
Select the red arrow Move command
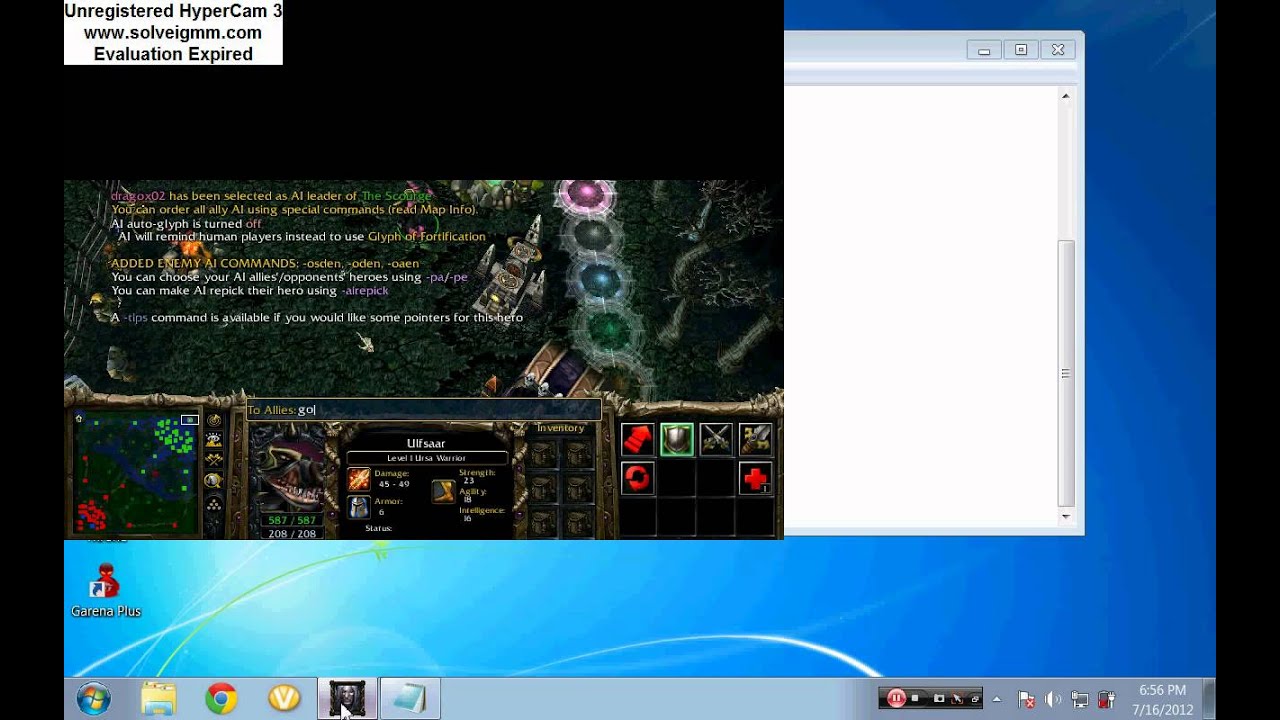(638, 439)
